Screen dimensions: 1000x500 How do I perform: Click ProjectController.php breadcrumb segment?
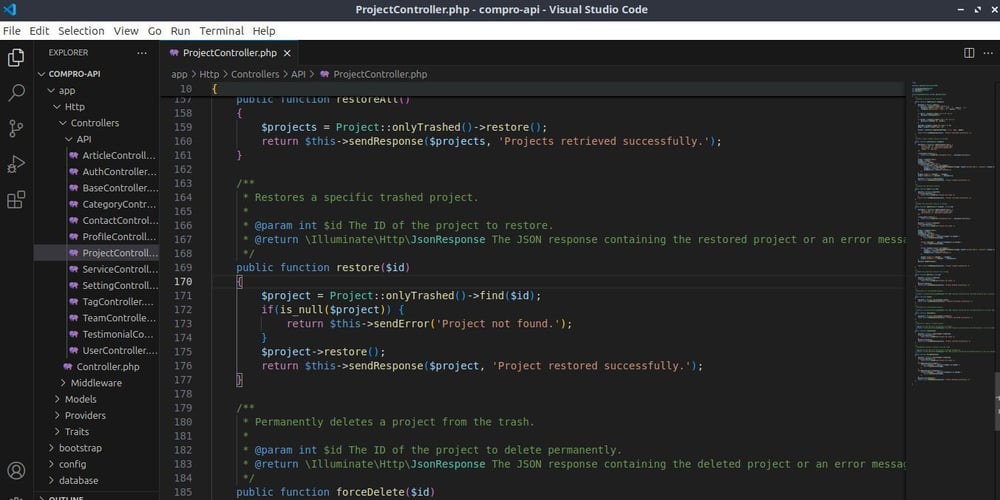click(x=380, y=74)
